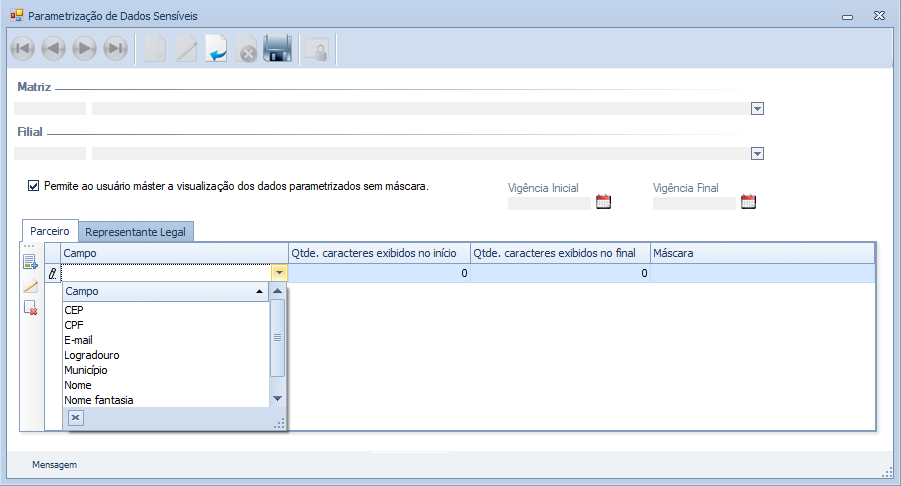
Task: Go to the previous record
Action: 54,48
